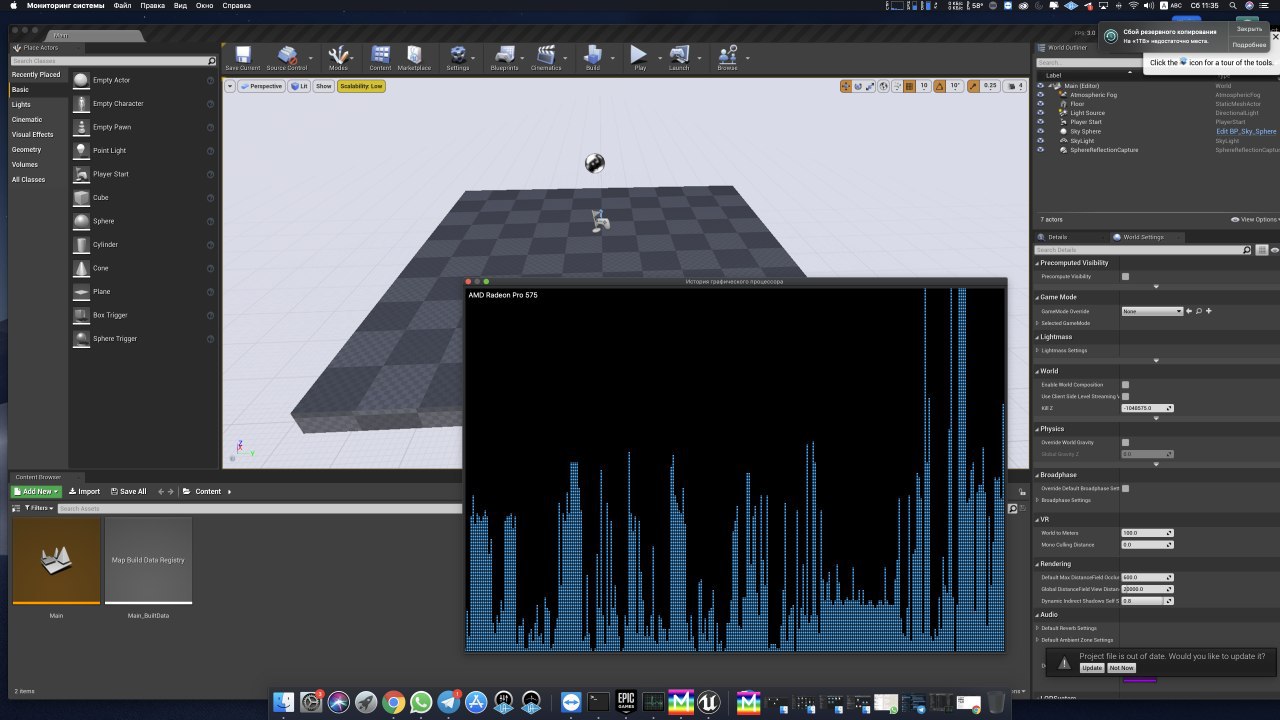Open Source Control from the toolbar

(286, 58)
